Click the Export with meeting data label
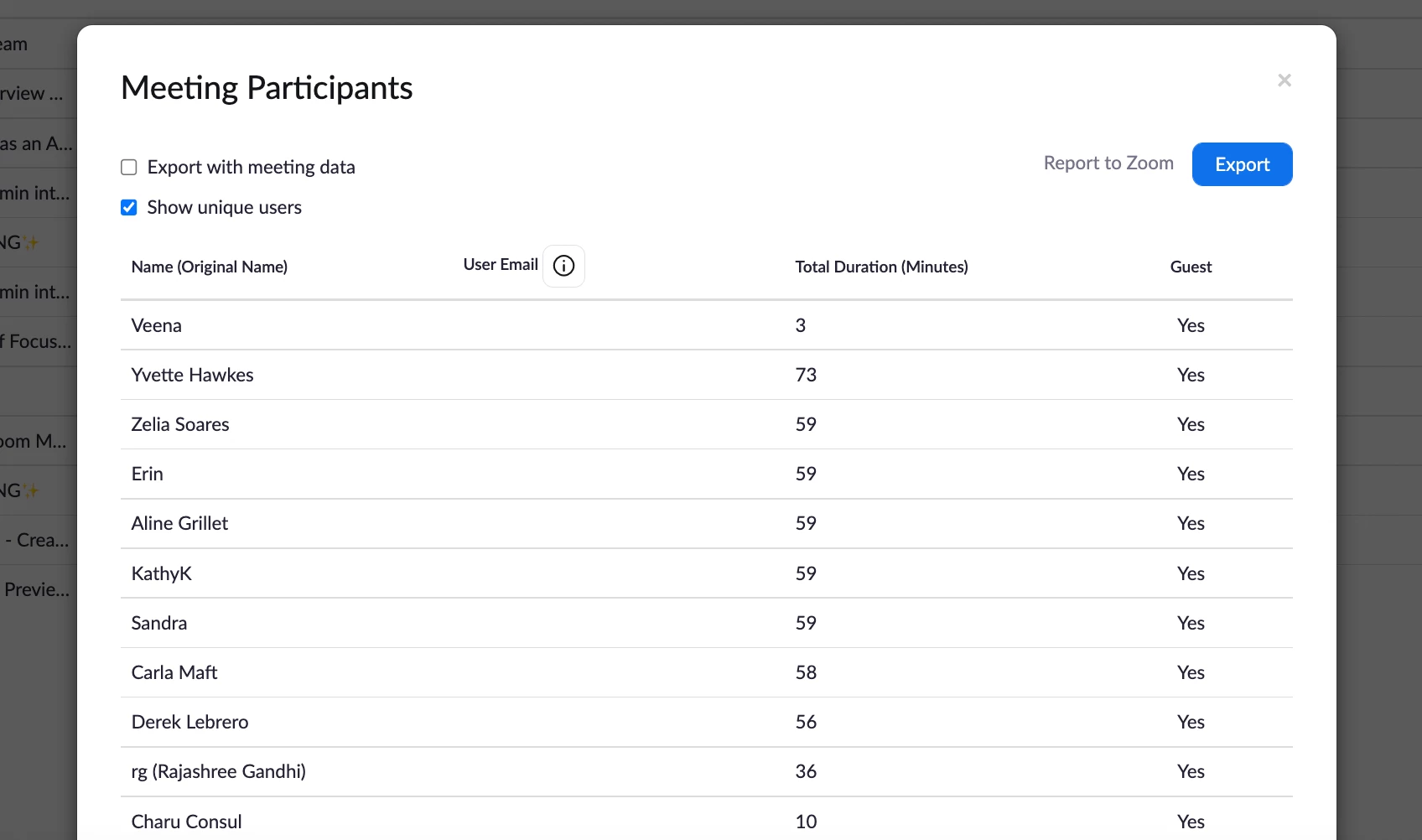1422x840 pixels. point(252,168)
